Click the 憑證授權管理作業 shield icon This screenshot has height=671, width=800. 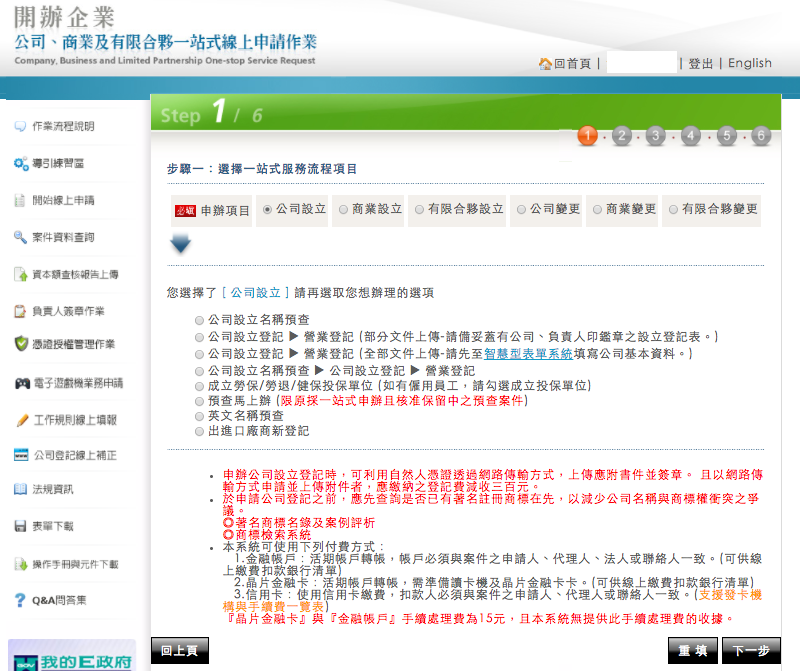(20, 344)
